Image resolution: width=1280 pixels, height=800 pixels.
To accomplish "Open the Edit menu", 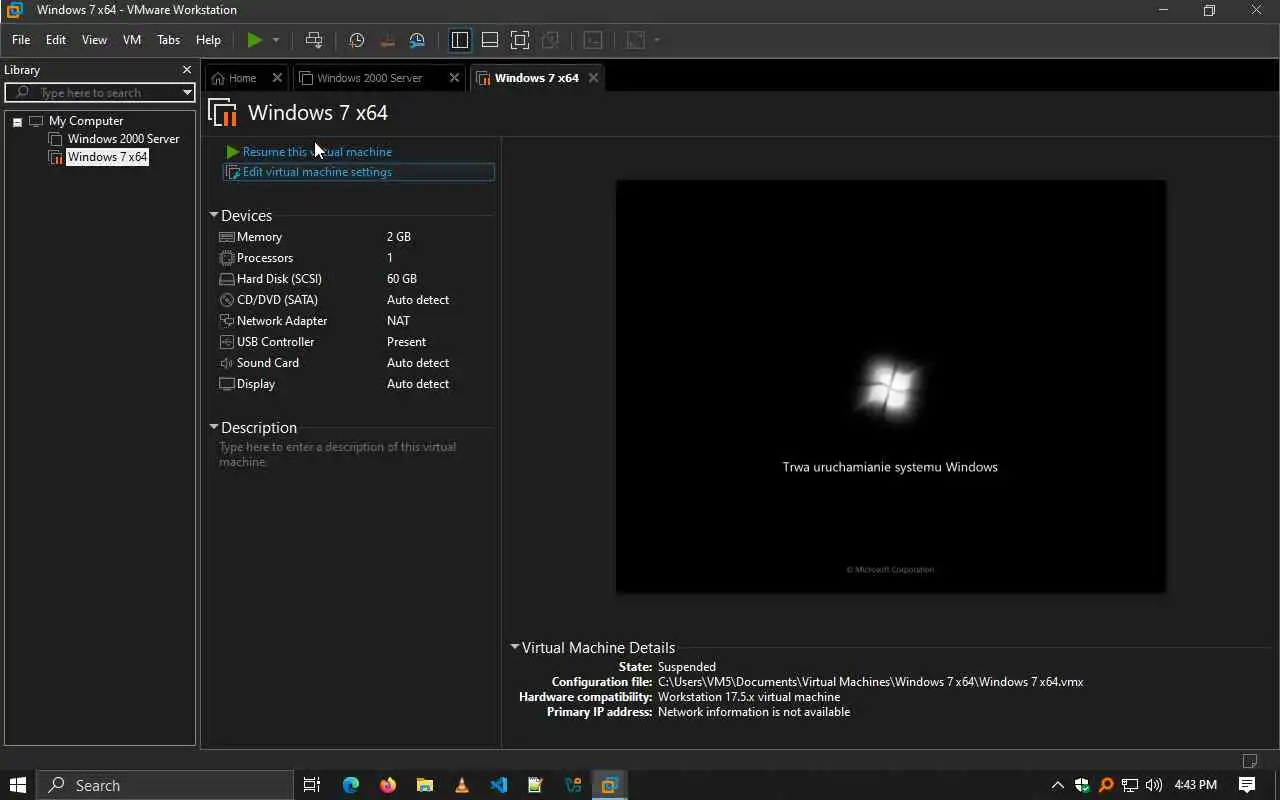I will 56,40.
